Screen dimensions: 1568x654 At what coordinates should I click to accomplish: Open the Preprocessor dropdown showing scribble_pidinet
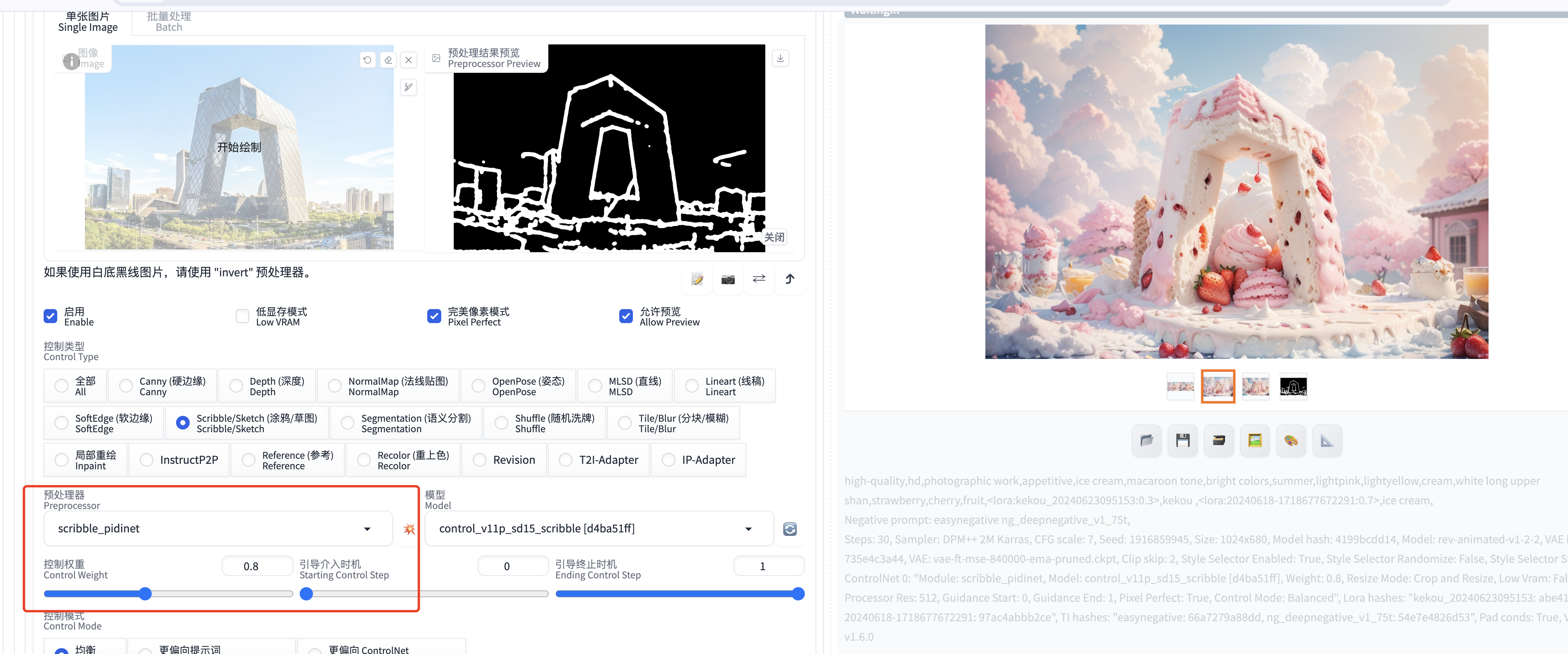218,529
